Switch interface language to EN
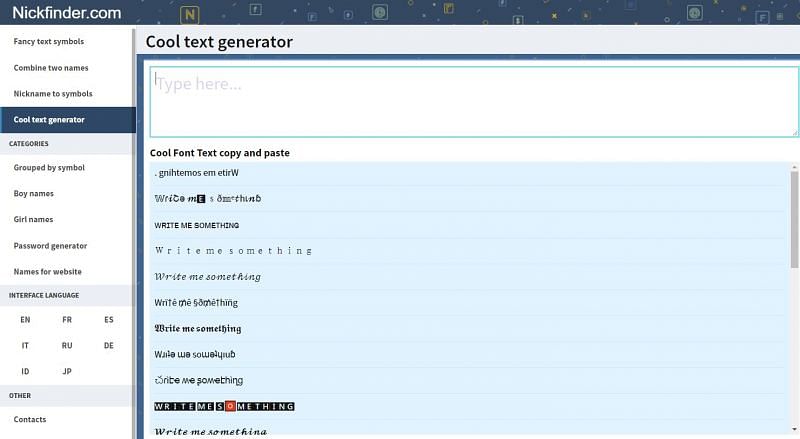 [25, 320]
